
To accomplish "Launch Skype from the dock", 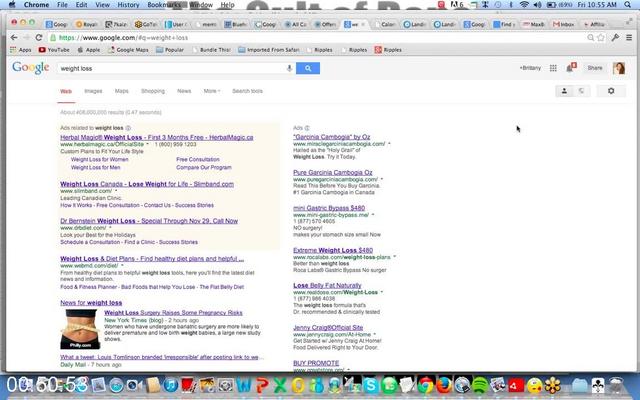I will click(x=371, y=384).
